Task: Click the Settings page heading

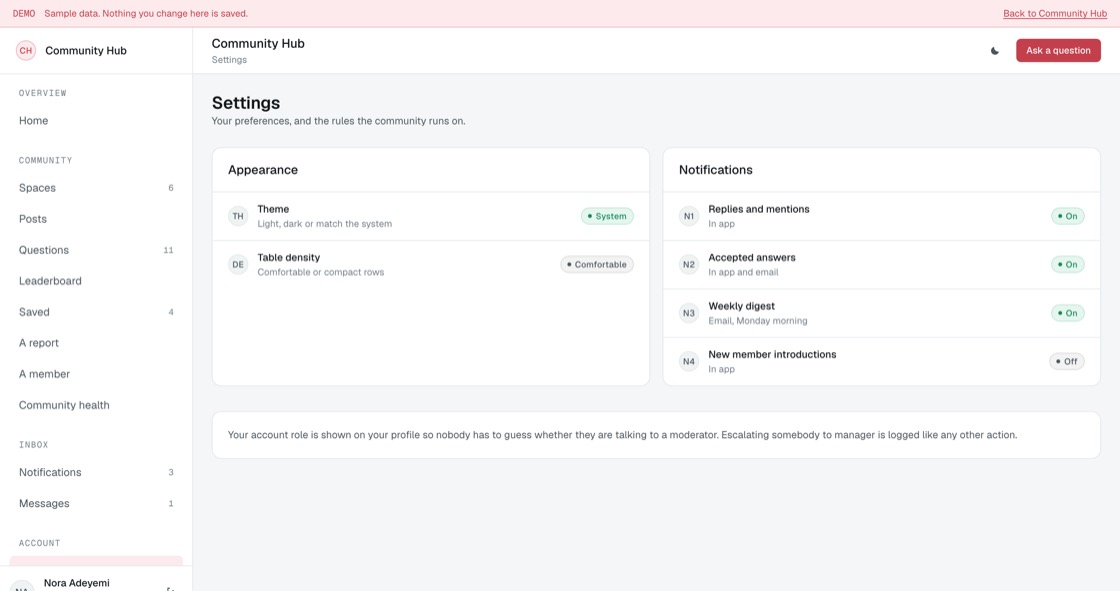Action: pyautogui.click(x=246, y=103)
